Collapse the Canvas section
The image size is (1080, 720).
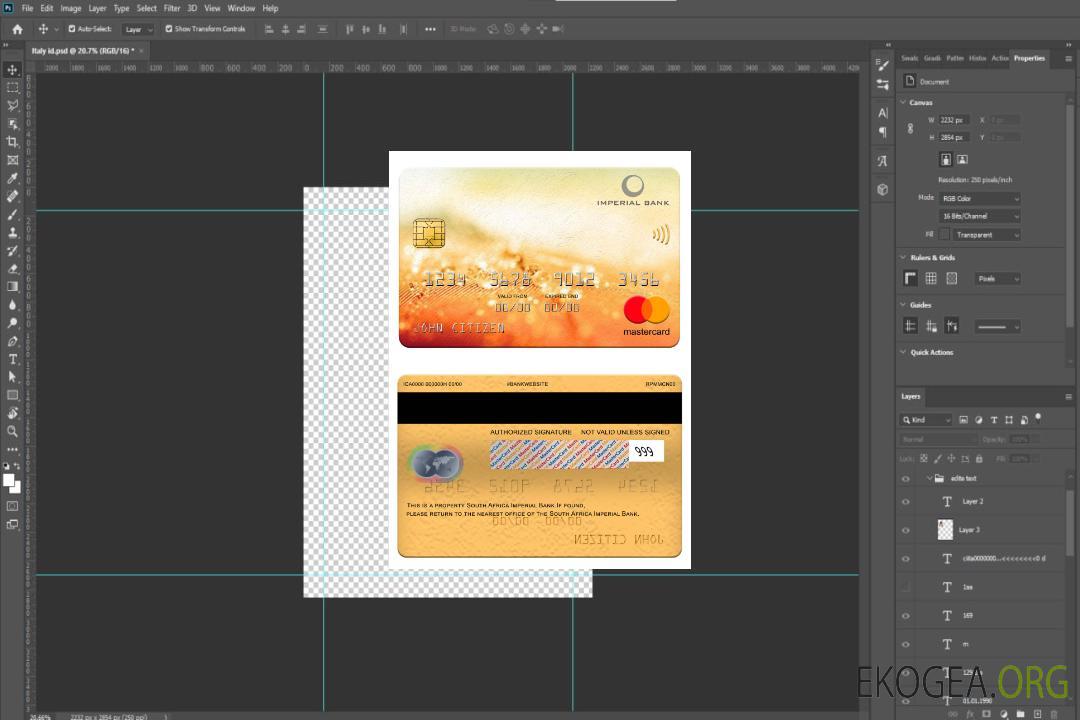tap(903, 102)
